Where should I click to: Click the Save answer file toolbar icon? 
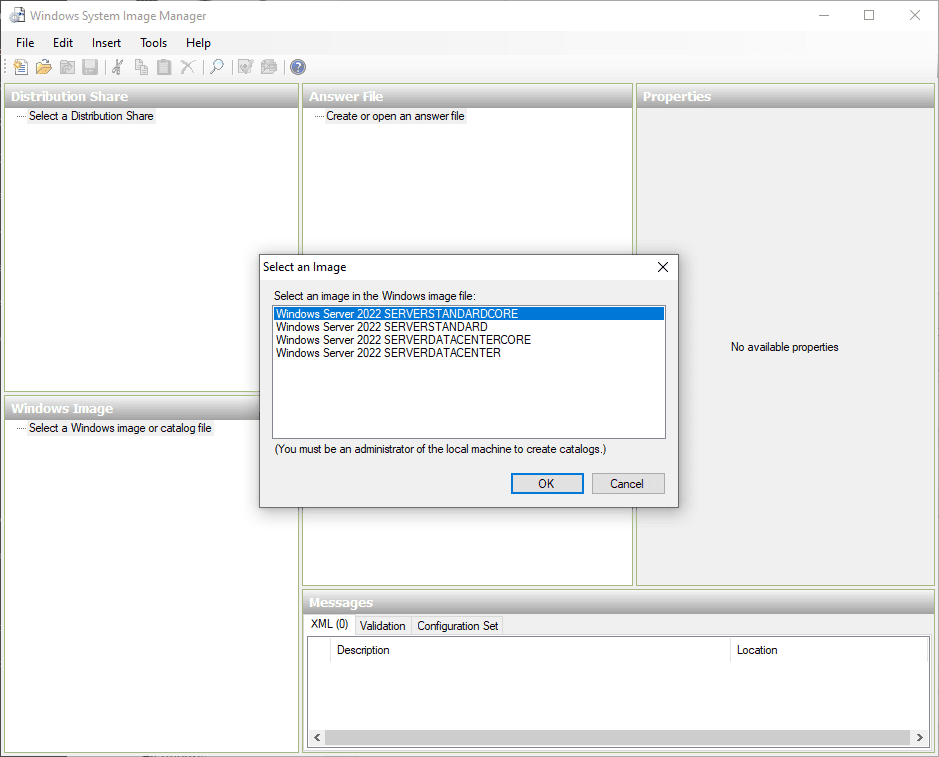[x=90, y=67]
